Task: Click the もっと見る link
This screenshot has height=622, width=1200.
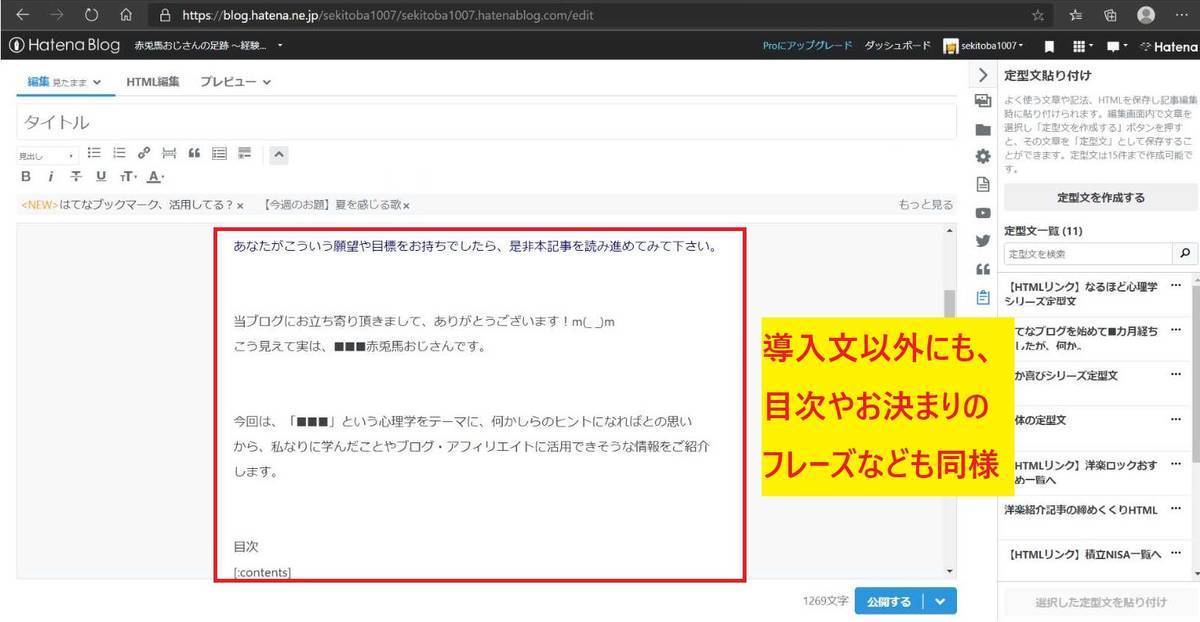Action: pyautogui.click(x=925, y=205)
